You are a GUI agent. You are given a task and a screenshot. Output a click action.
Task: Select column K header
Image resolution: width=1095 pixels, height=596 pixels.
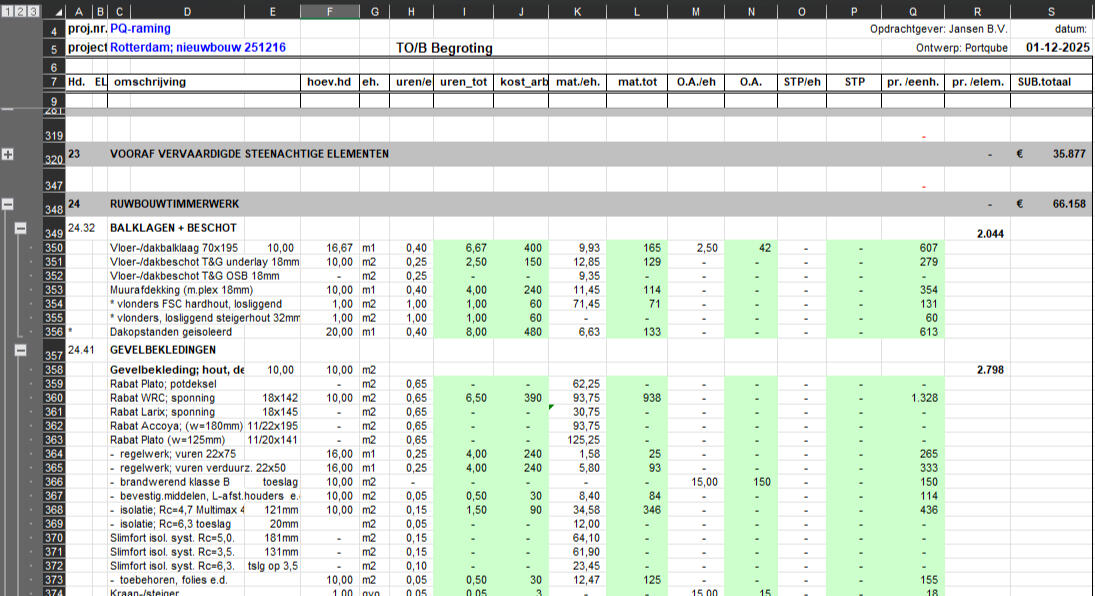click(x=579, y=11)
